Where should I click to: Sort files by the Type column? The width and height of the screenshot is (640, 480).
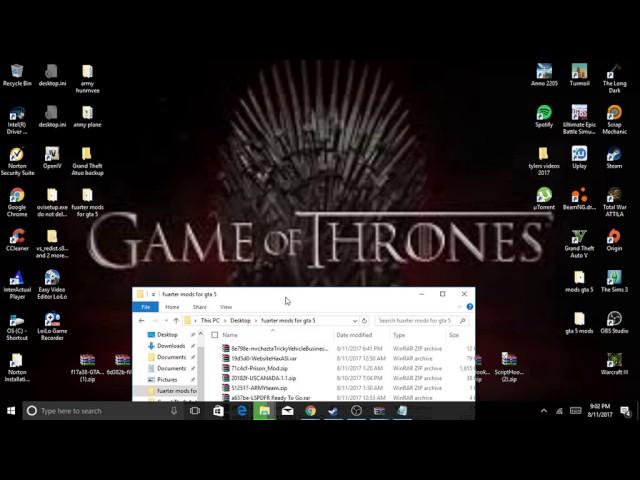(399, 335)
